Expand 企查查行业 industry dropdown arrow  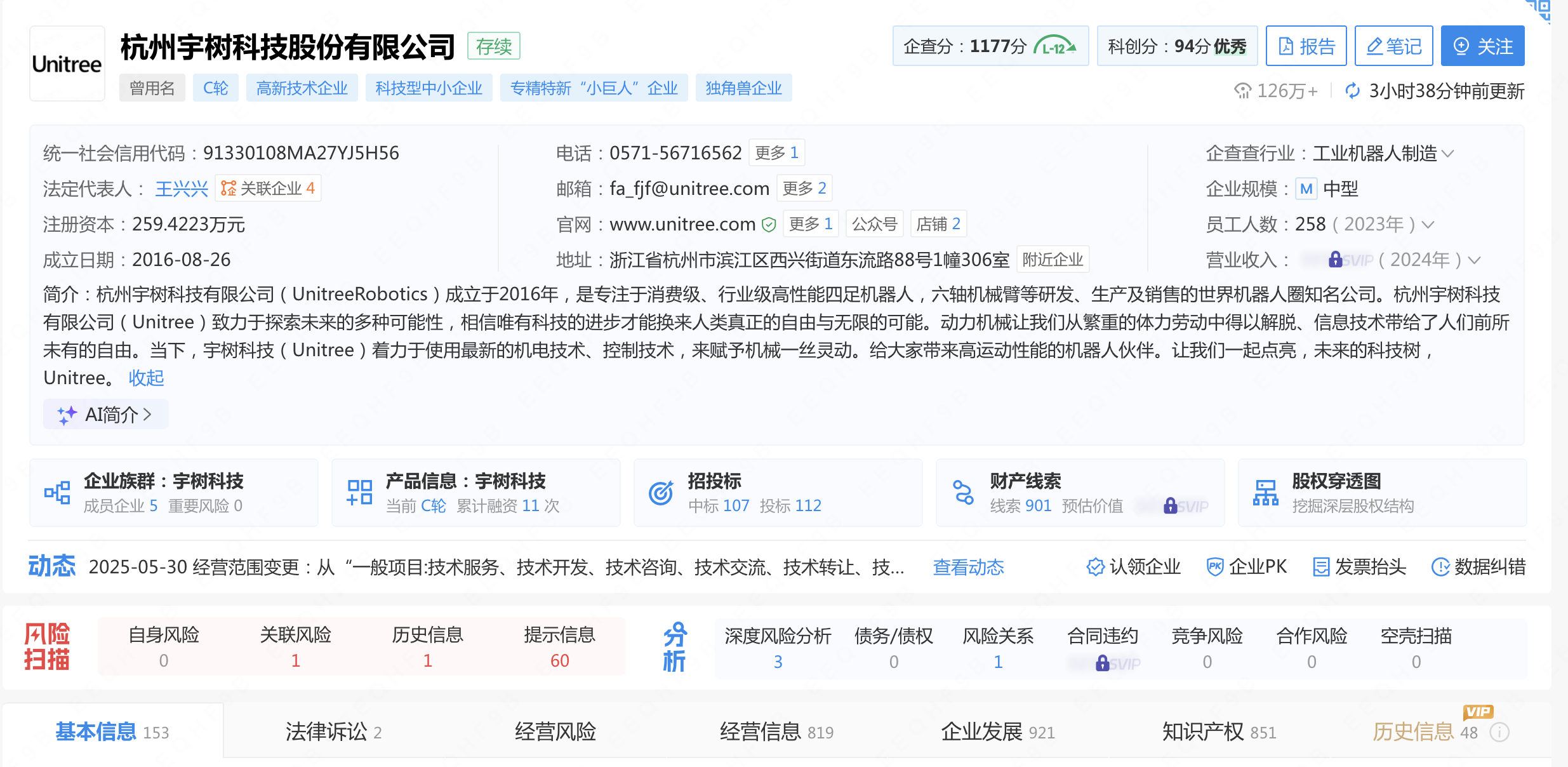tap(1448, 153)
